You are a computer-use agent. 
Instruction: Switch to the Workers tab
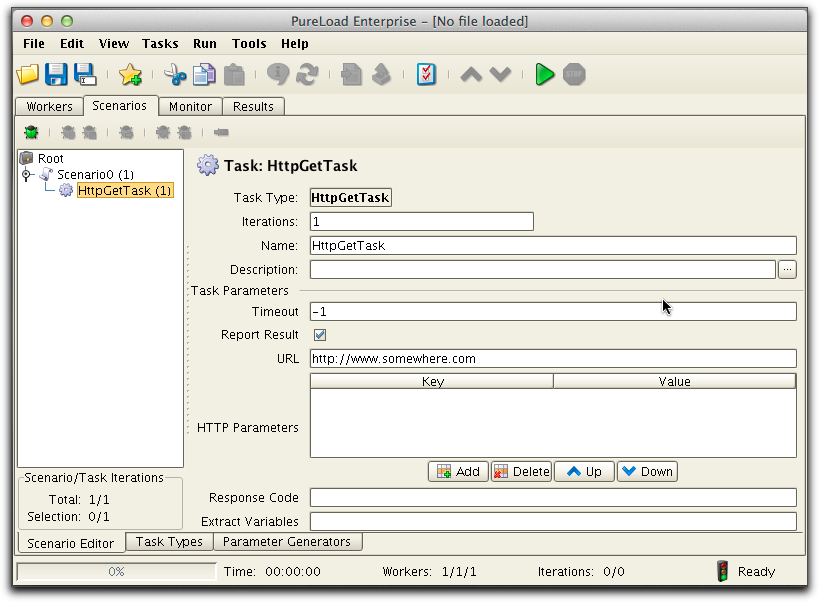pos(50,107)
